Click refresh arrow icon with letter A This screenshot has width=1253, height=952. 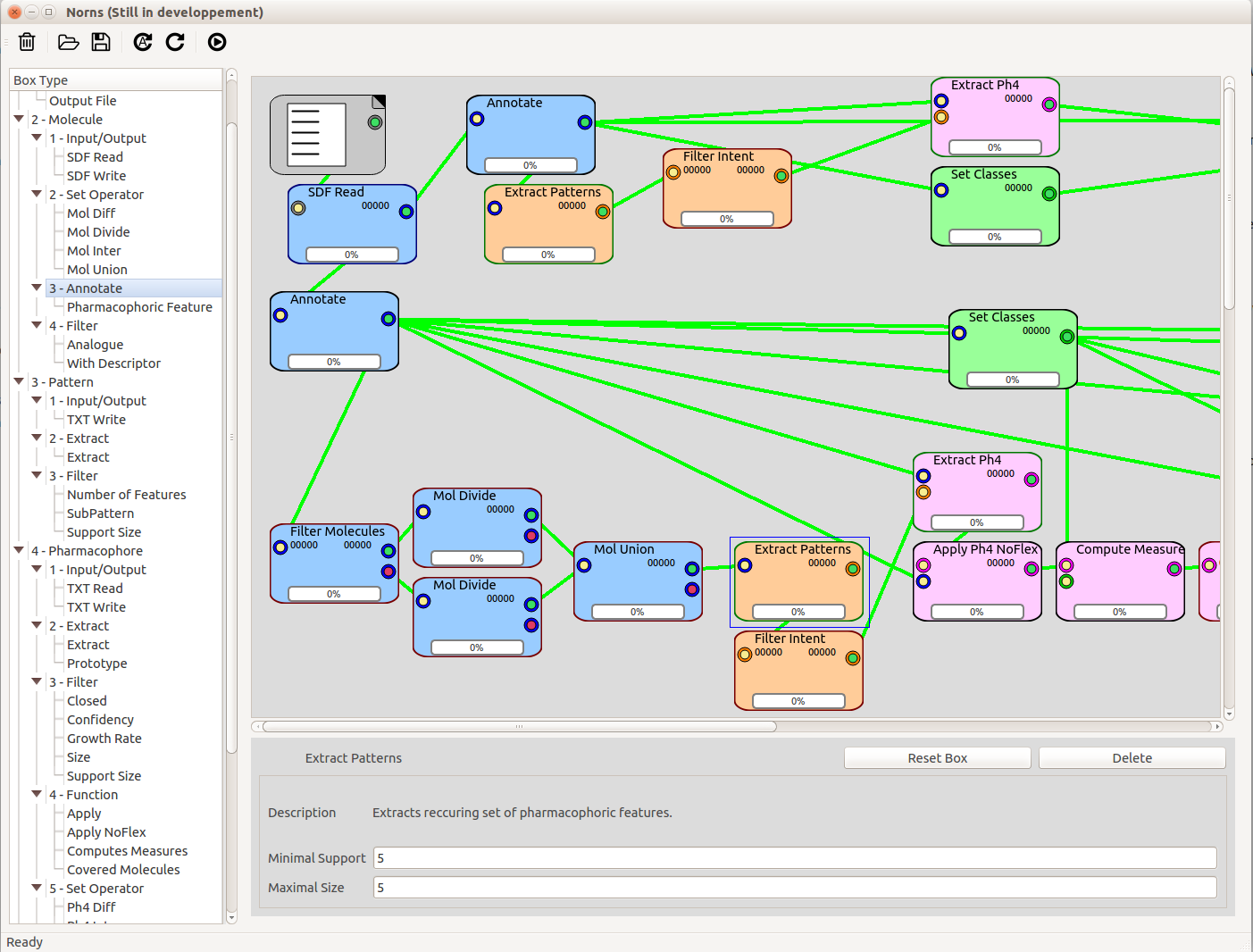click(143, 42)
